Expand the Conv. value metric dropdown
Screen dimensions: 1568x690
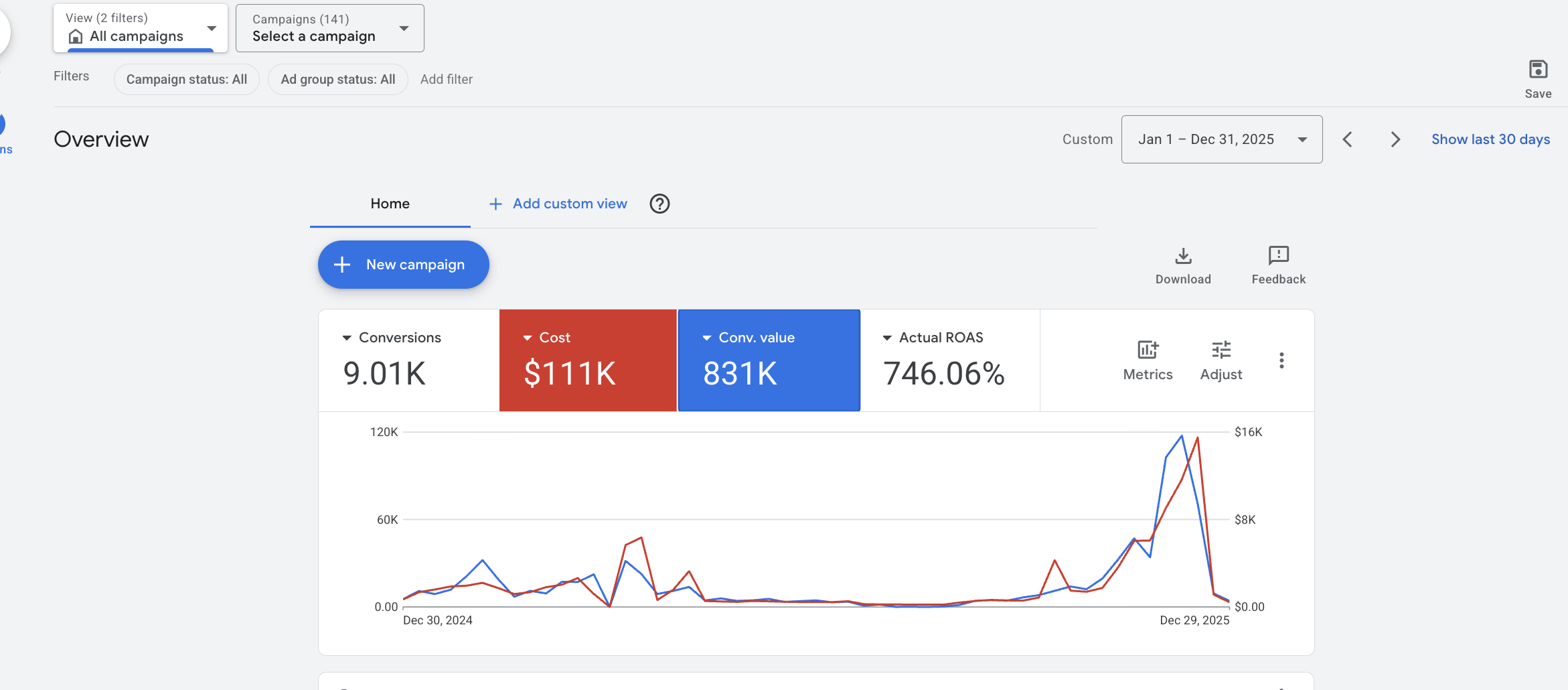(706, 338)
